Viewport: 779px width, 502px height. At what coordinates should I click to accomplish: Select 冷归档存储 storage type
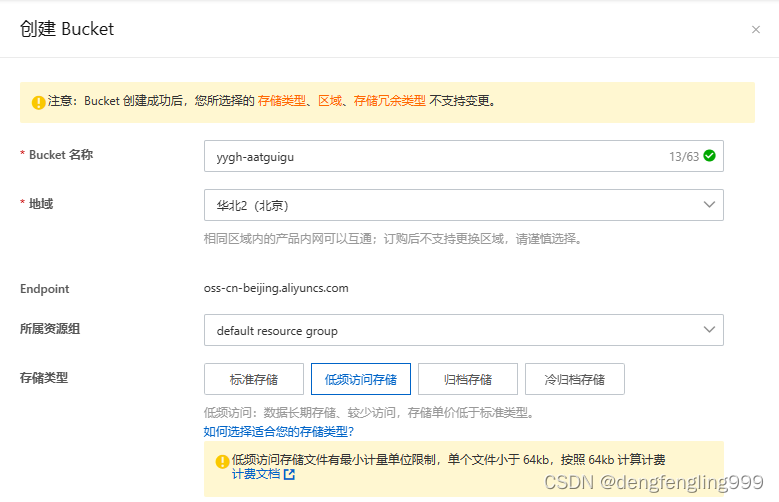[x=575, y=379]
